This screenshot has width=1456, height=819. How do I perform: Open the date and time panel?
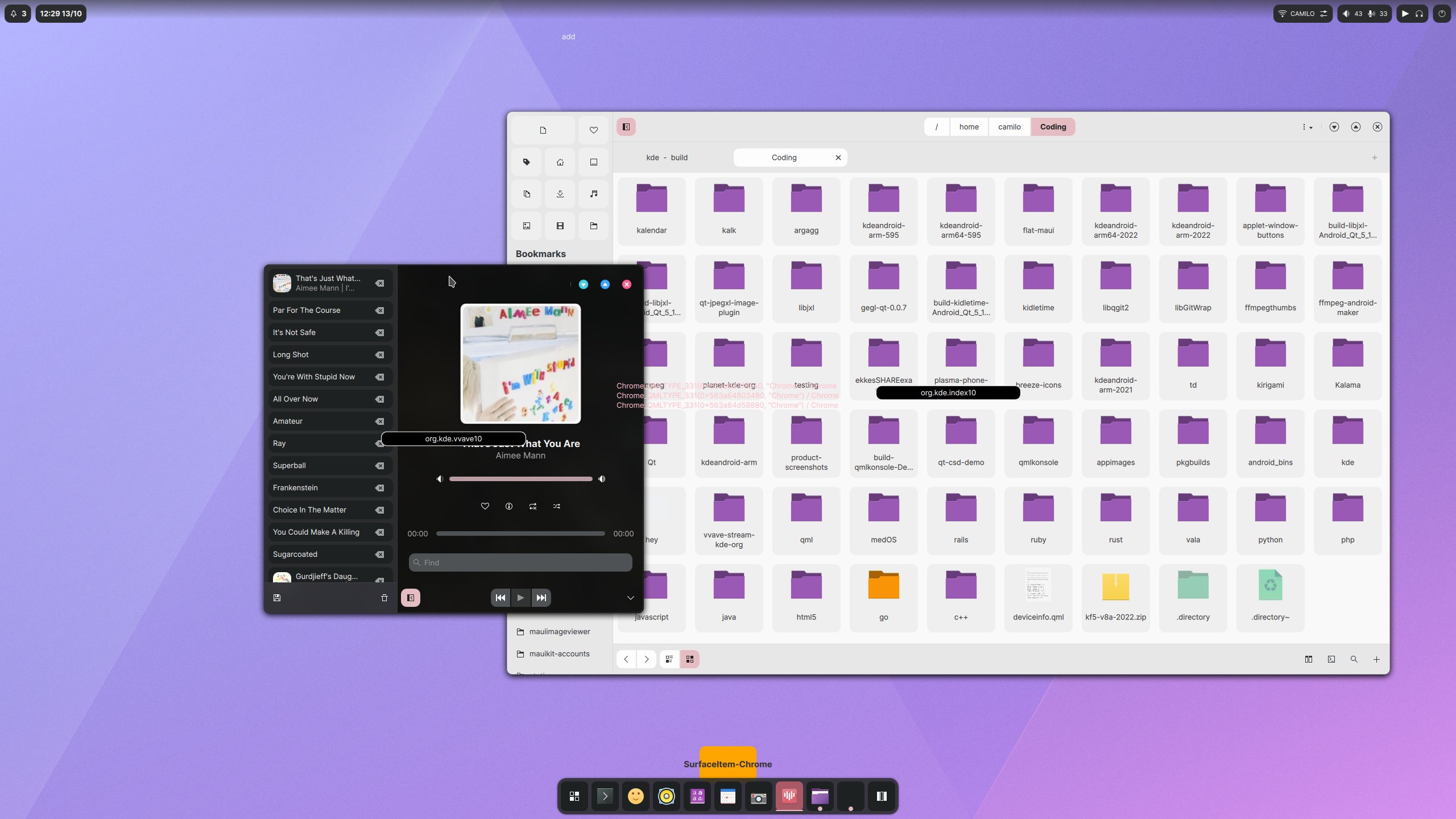click(x=61, y=14)
